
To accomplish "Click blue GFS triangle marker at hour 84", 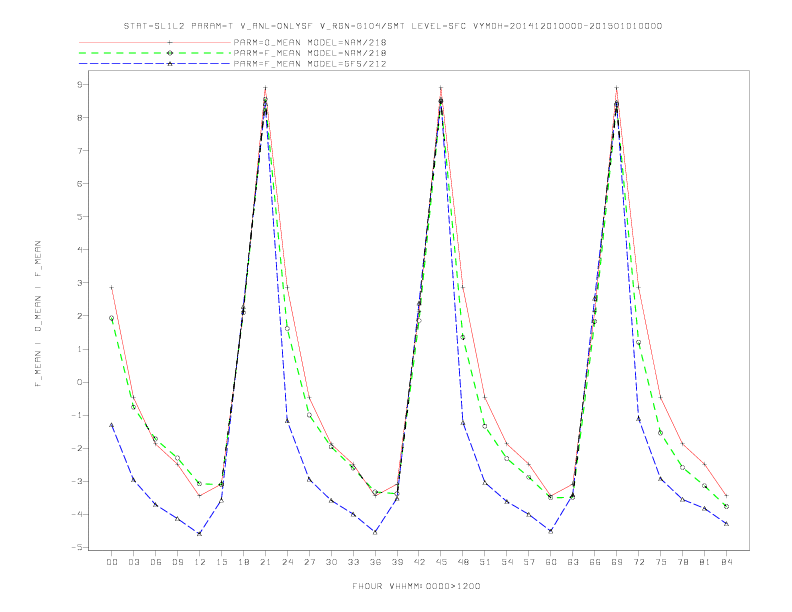I will [x=726, y=524].
